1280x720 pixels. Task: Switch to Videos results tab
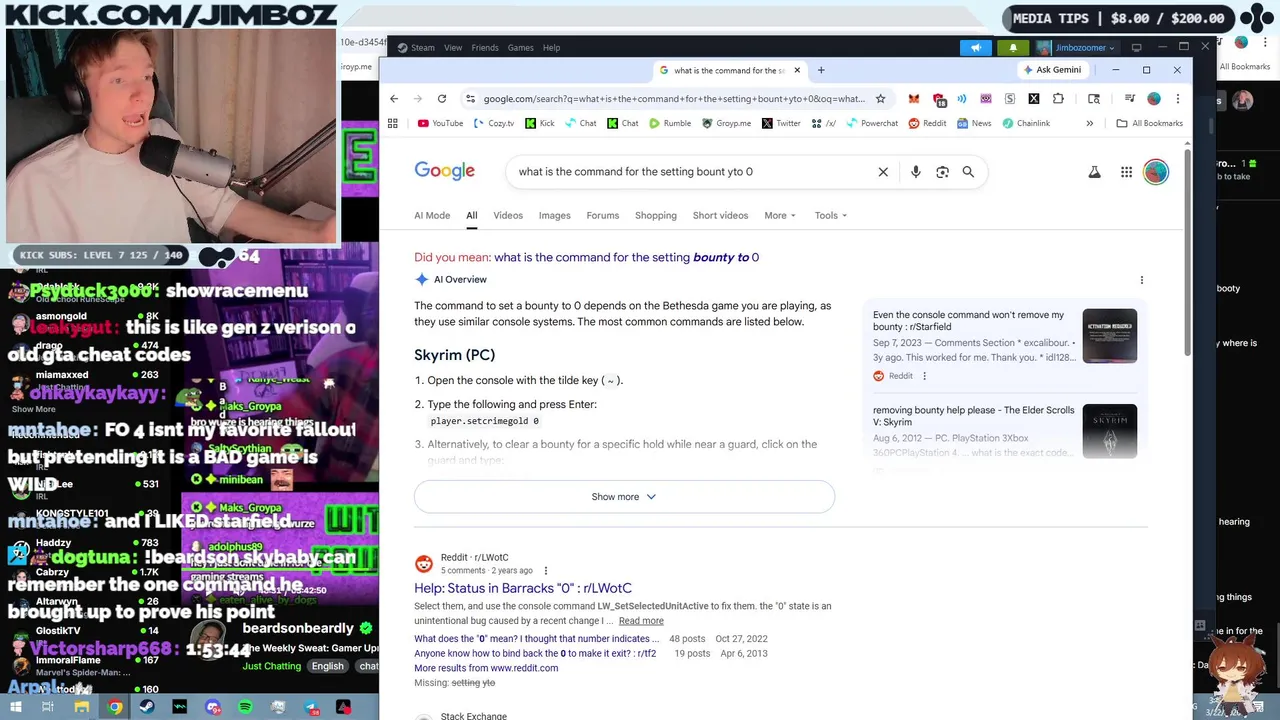pyautogui.click(x=508, y=215)
